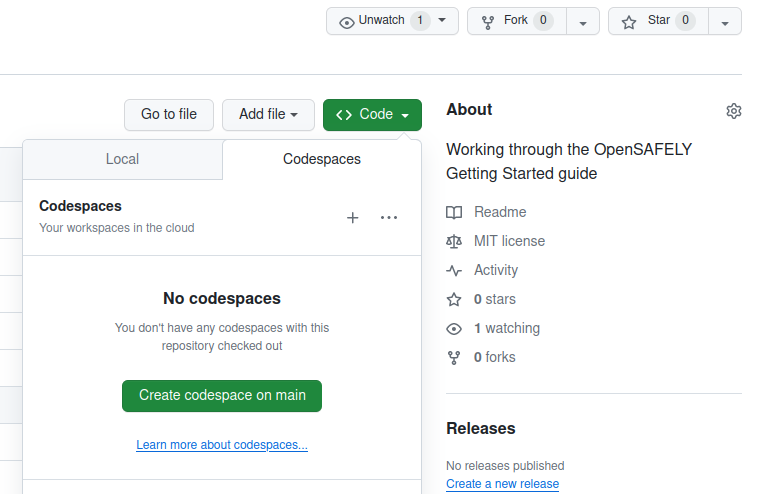Open the Fork dropdown caret
780x494 pixels.
click(x=583, y=21)
